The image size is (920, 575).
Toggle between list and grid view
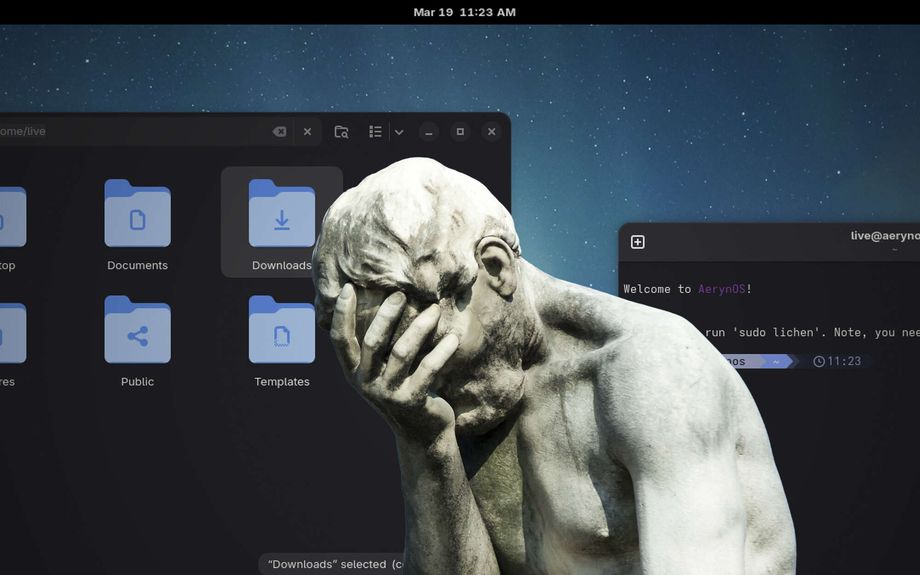coord(375,132)
